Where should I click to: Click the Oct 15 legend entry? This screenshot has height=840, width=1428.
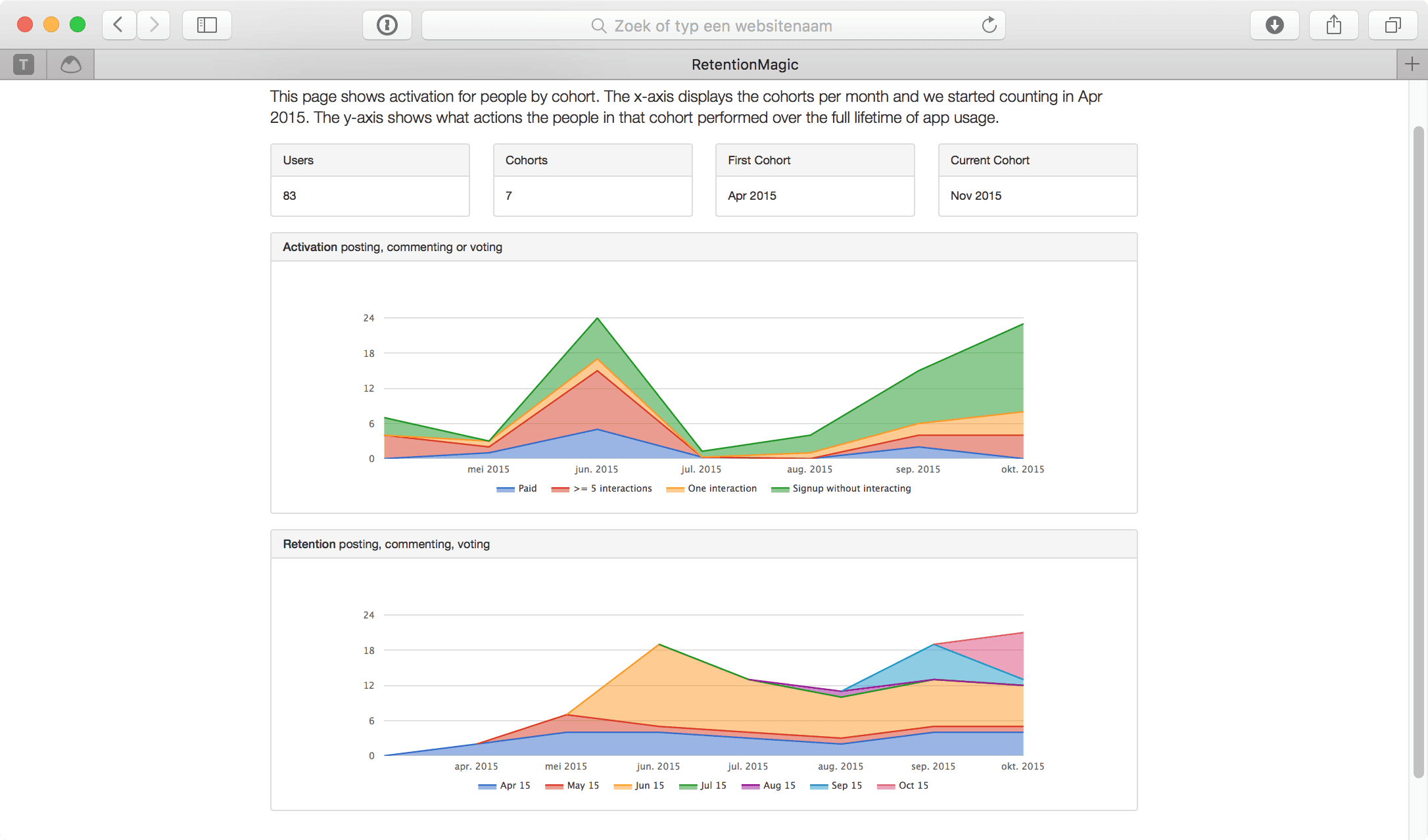(x=913, y=785)
